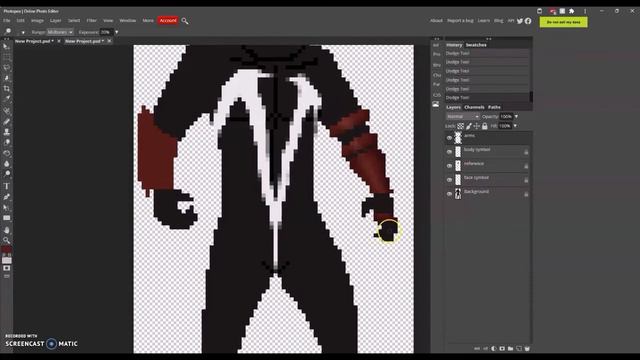Select the Clone Stamp tool
Screen dimensions: 640x360
point(7,132)
